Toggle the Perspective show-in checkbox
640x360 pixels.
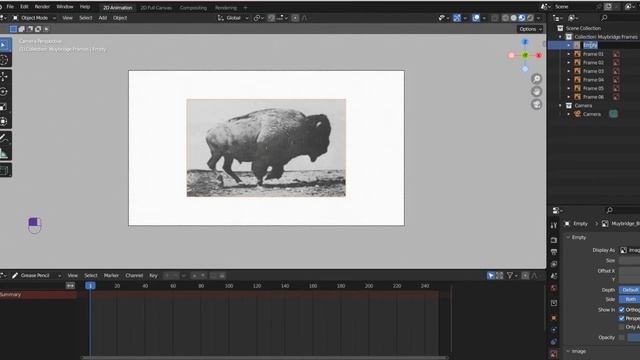point(622,318)
